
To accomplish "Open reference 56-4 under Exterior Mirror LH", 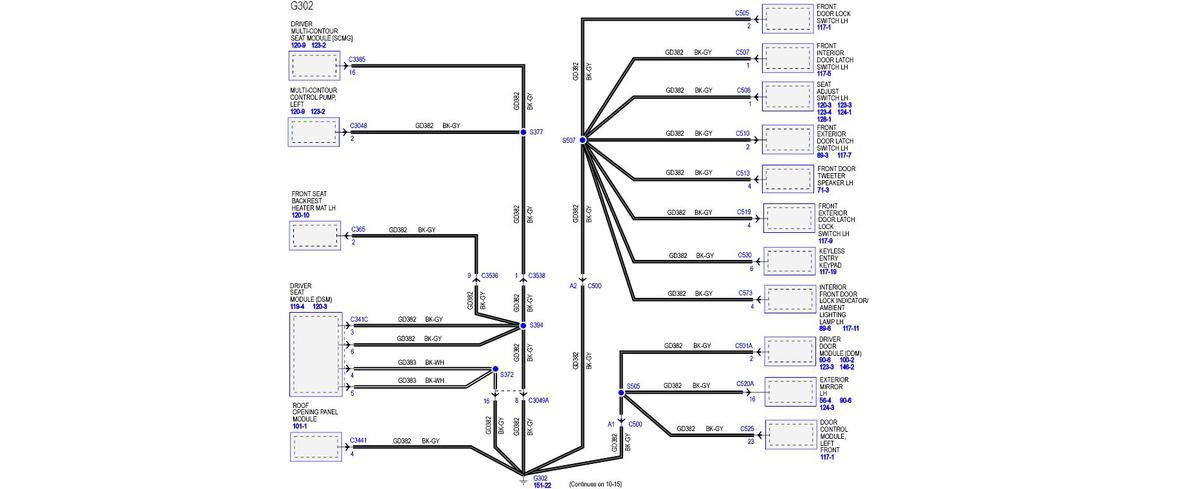I will pos(824,400).
